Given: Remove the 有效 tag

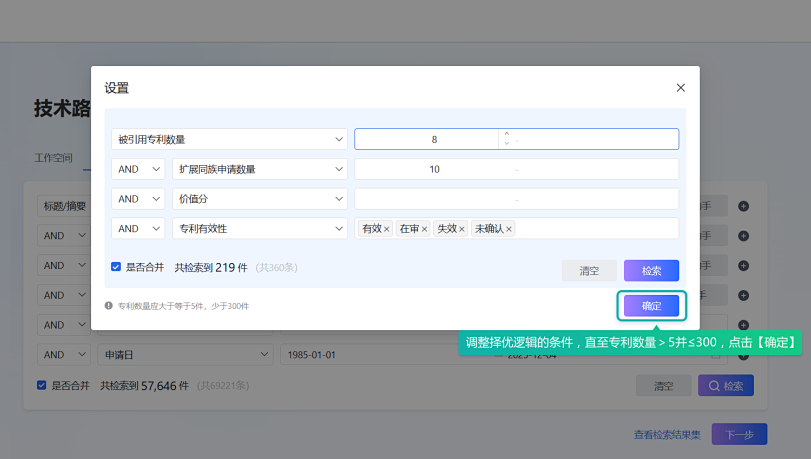Looking at the screenshot, I should coord(386,229).
